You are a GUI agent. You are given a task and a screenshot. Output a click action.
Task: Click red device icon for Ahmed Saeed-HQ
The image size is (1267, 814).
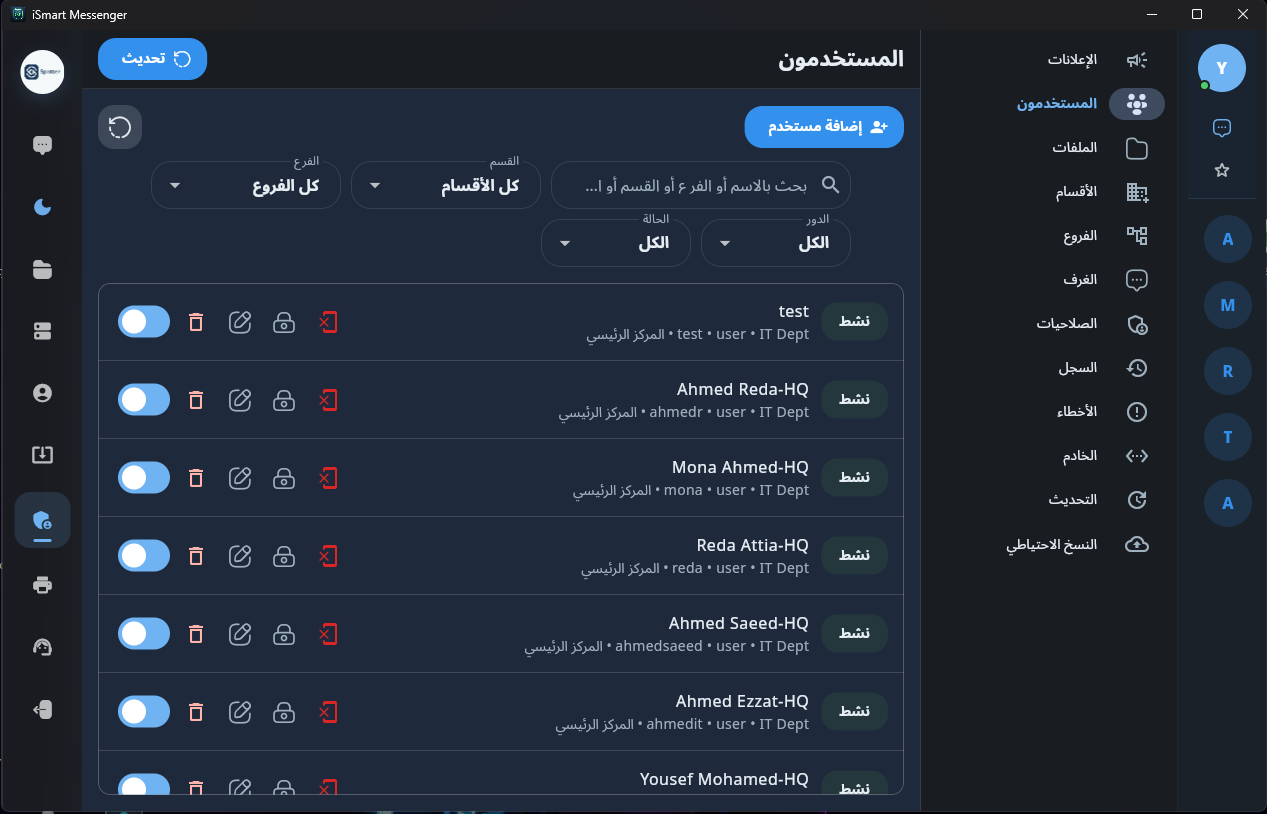pyautogui.click(x=328, y=634)
